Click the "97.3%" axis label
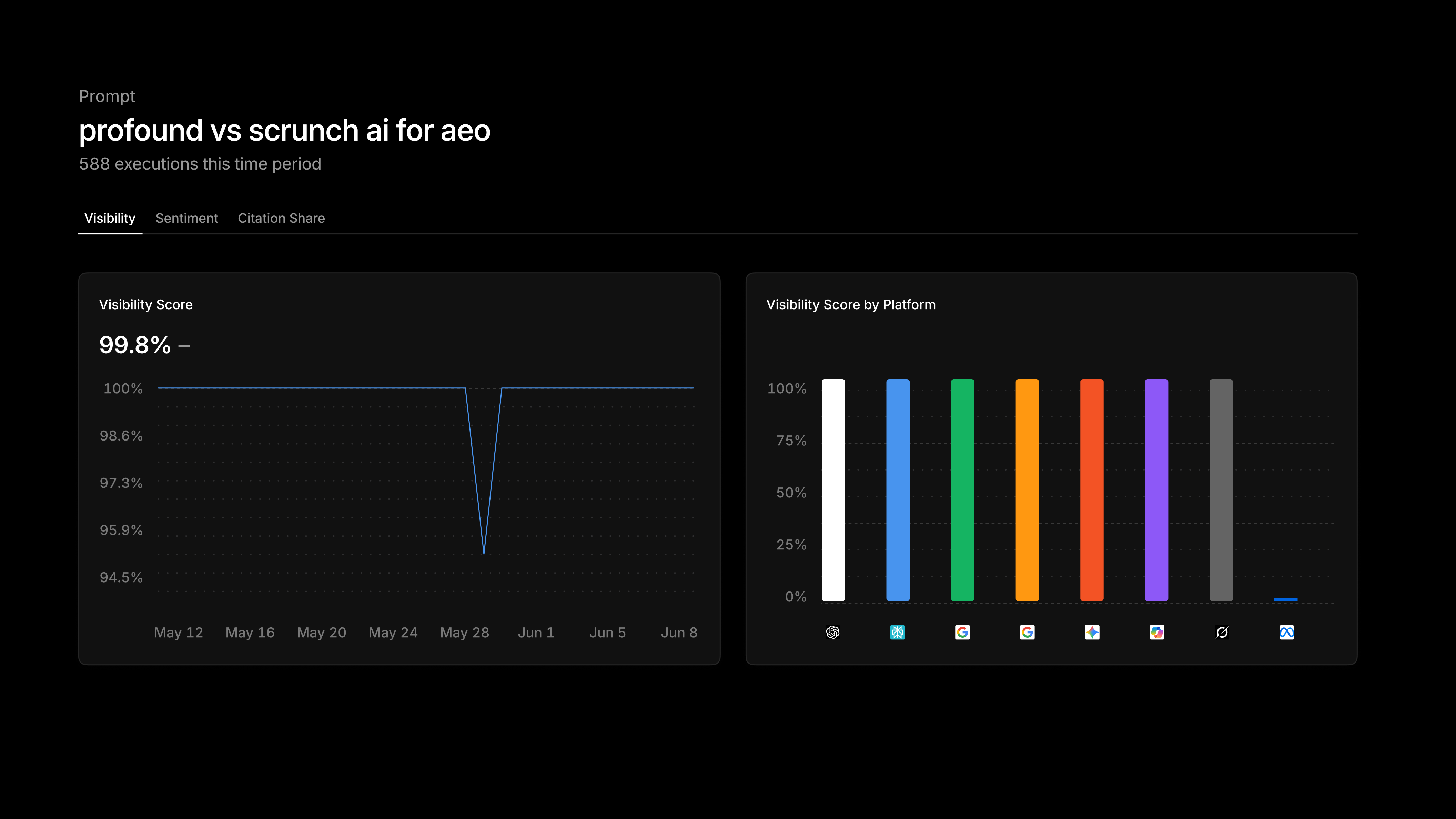Viewport: 1456px width, 819px height. tap(122, 483)
